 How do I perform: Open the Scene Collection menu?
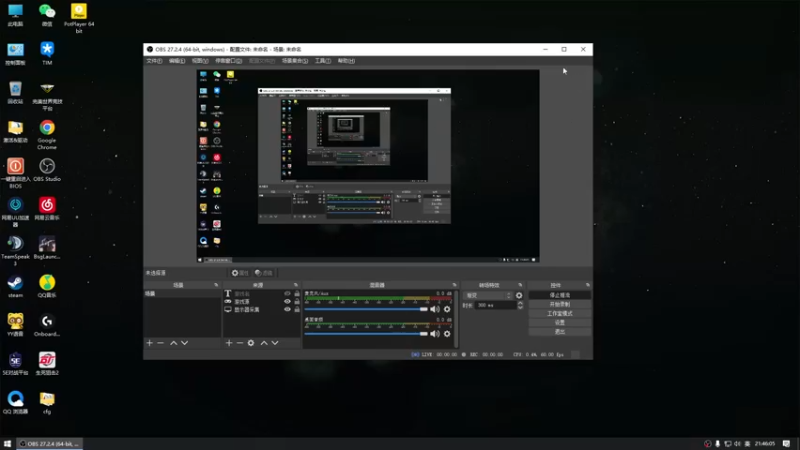(x=294, y=61)
